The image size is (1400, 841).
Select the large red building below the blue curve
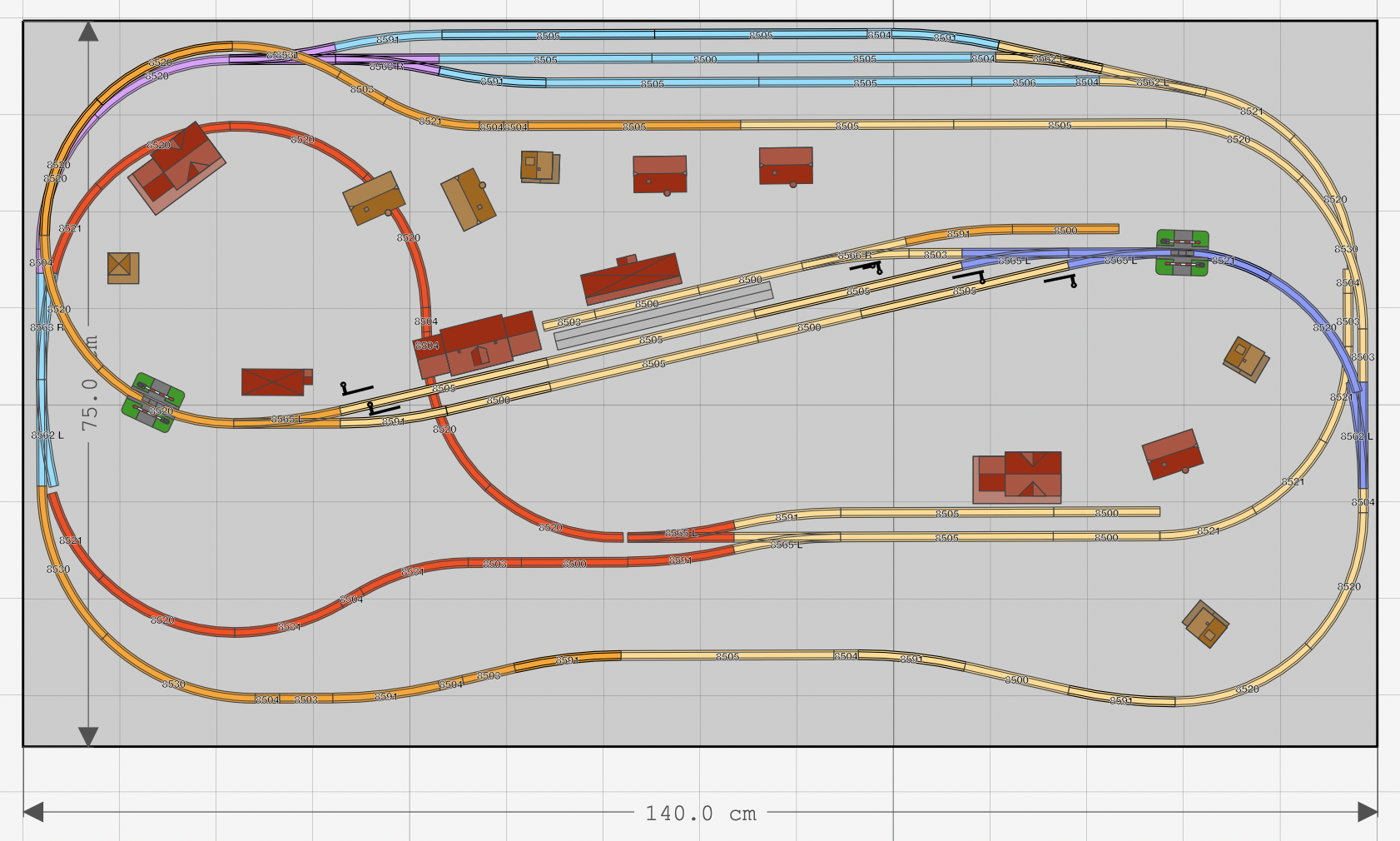point(1017,477)
